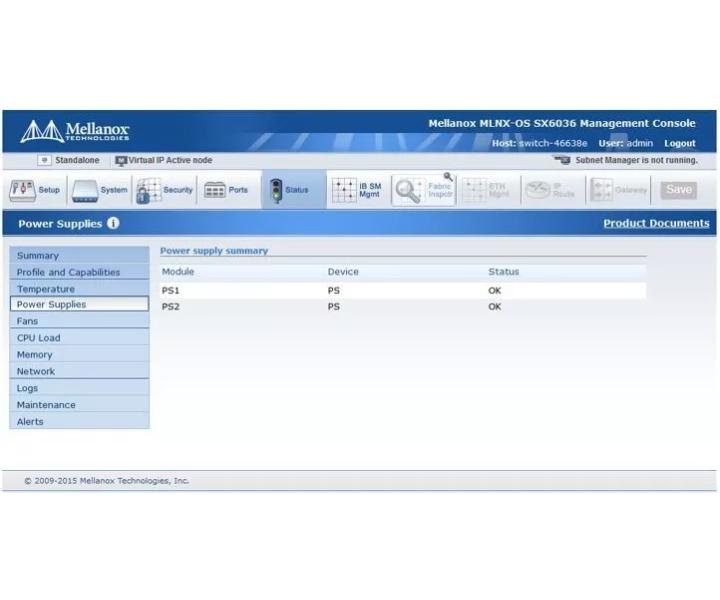Click the Save button
The image size is (720, 600).
[679, 190]
